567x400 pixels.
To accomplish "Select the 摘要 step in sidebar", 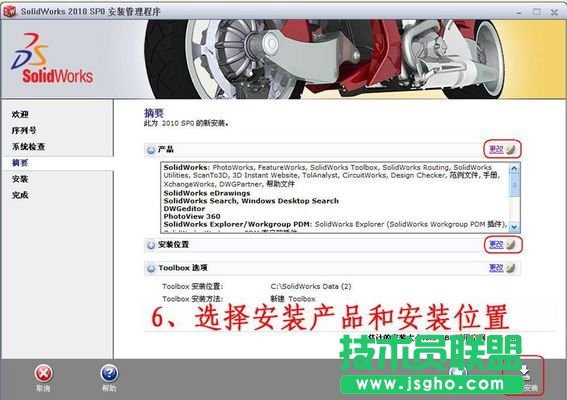I will click(20, 163).
